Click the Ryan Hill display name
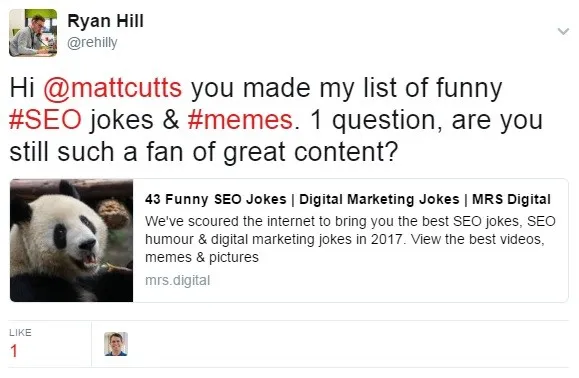579x378 pixels. point(105,21)
